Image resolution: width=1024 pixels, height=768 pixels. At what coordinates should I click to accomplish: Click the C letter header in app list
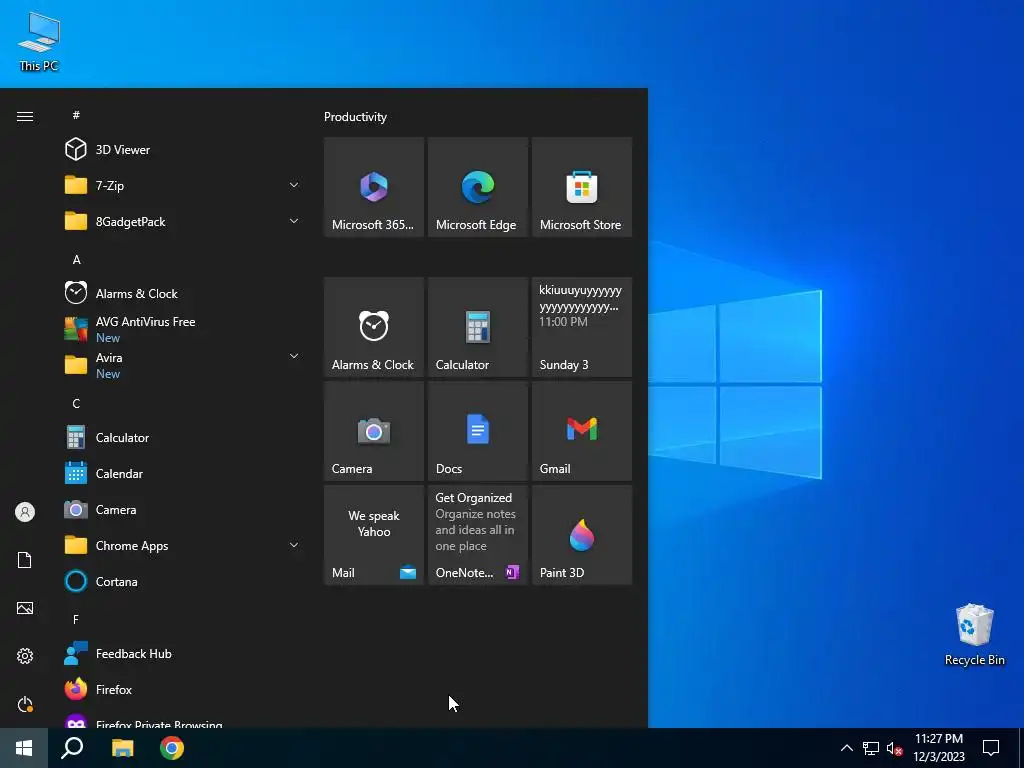pos(76,404)
